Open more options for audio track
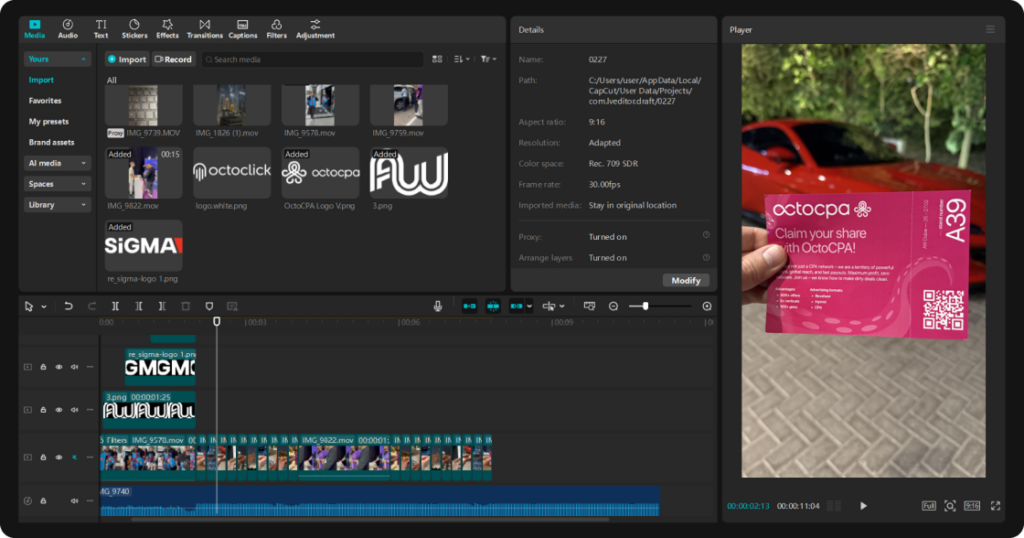Image resolution: width=1024 pixels, height=538 pixels. point(89,501)
